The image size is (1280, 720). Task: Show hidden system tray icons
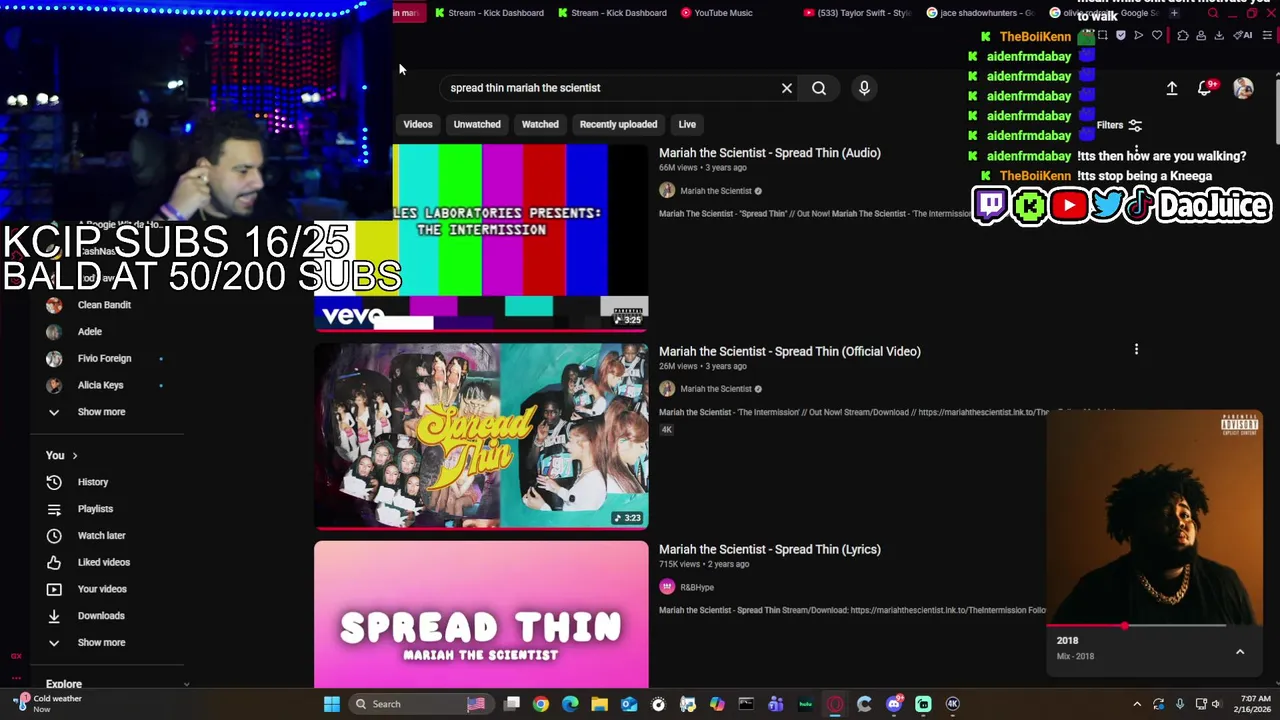[x=1137, y=704]
